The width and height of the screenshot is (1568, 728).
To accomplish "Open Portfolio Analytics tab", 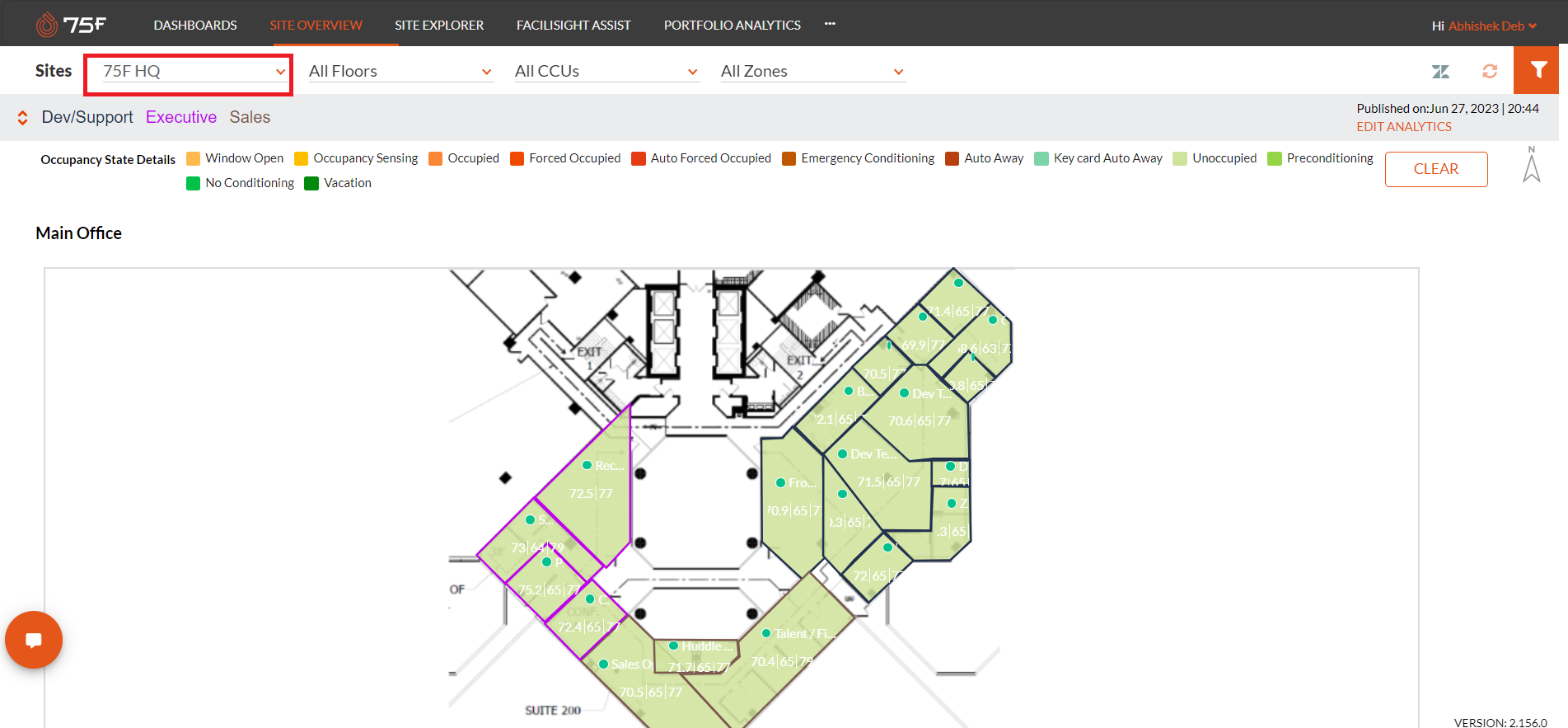I will (x=733, y=25).
